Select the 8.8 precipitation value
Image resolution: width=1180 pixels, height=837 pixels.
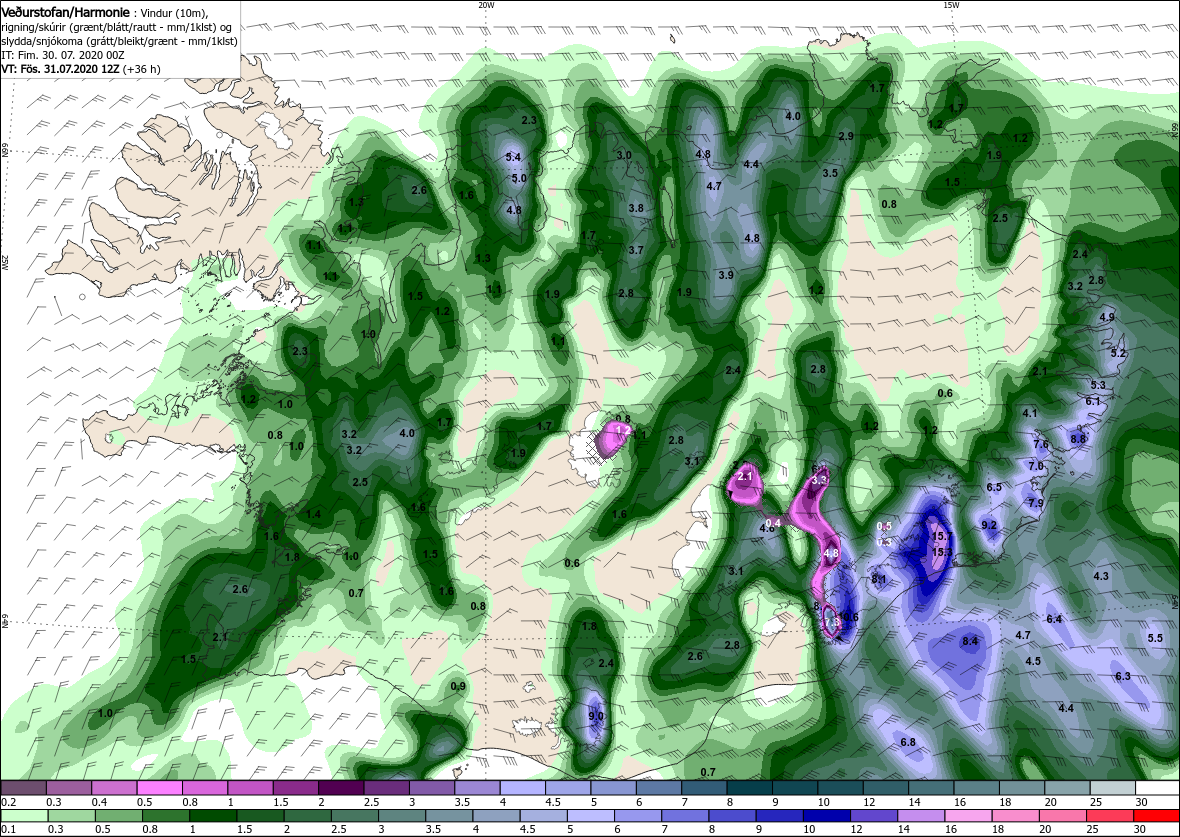coord(1078,439)
